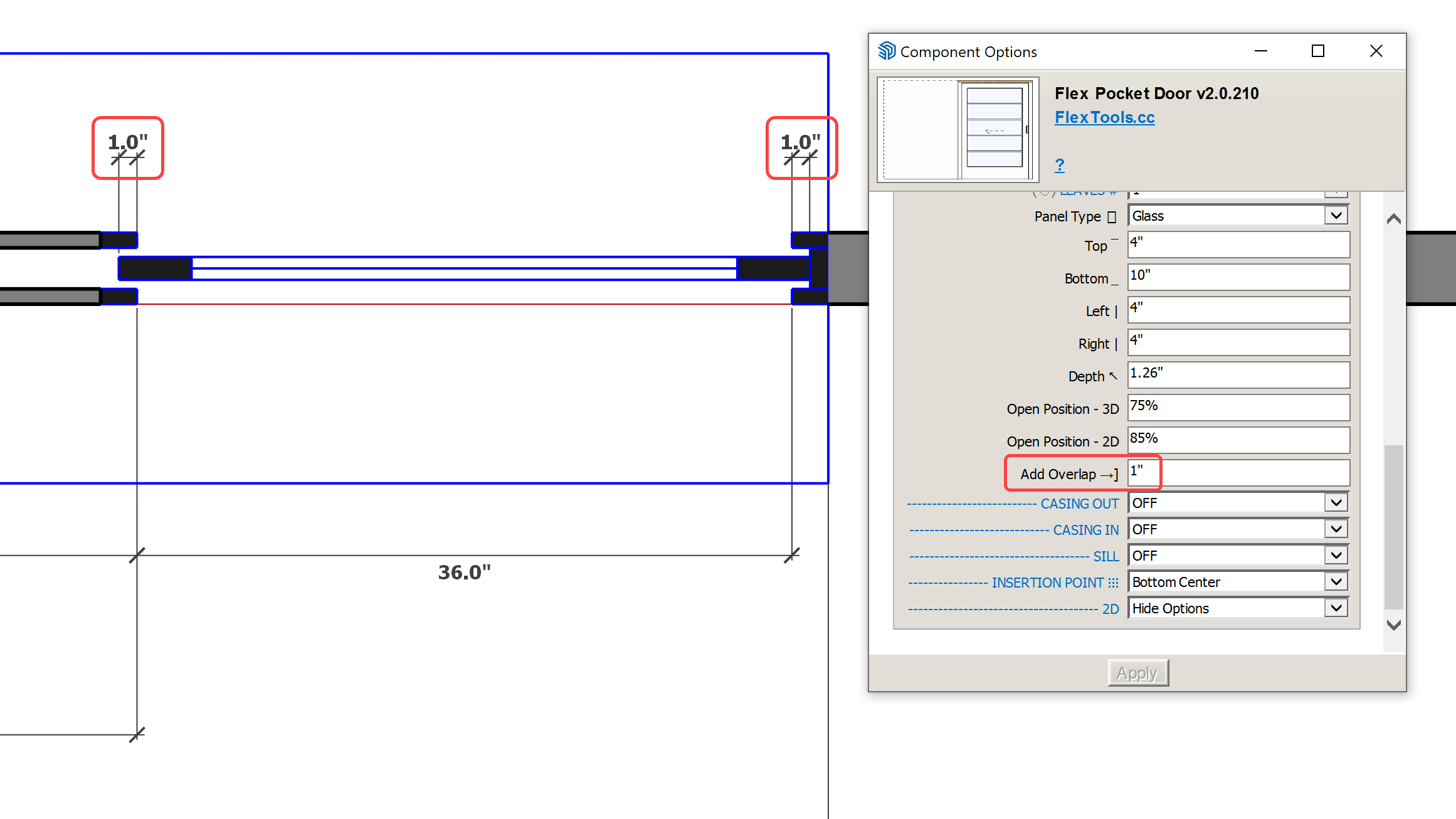1456x819 pixels.
Task: Click the Add Overlap input field
Action: point(1238,473)
